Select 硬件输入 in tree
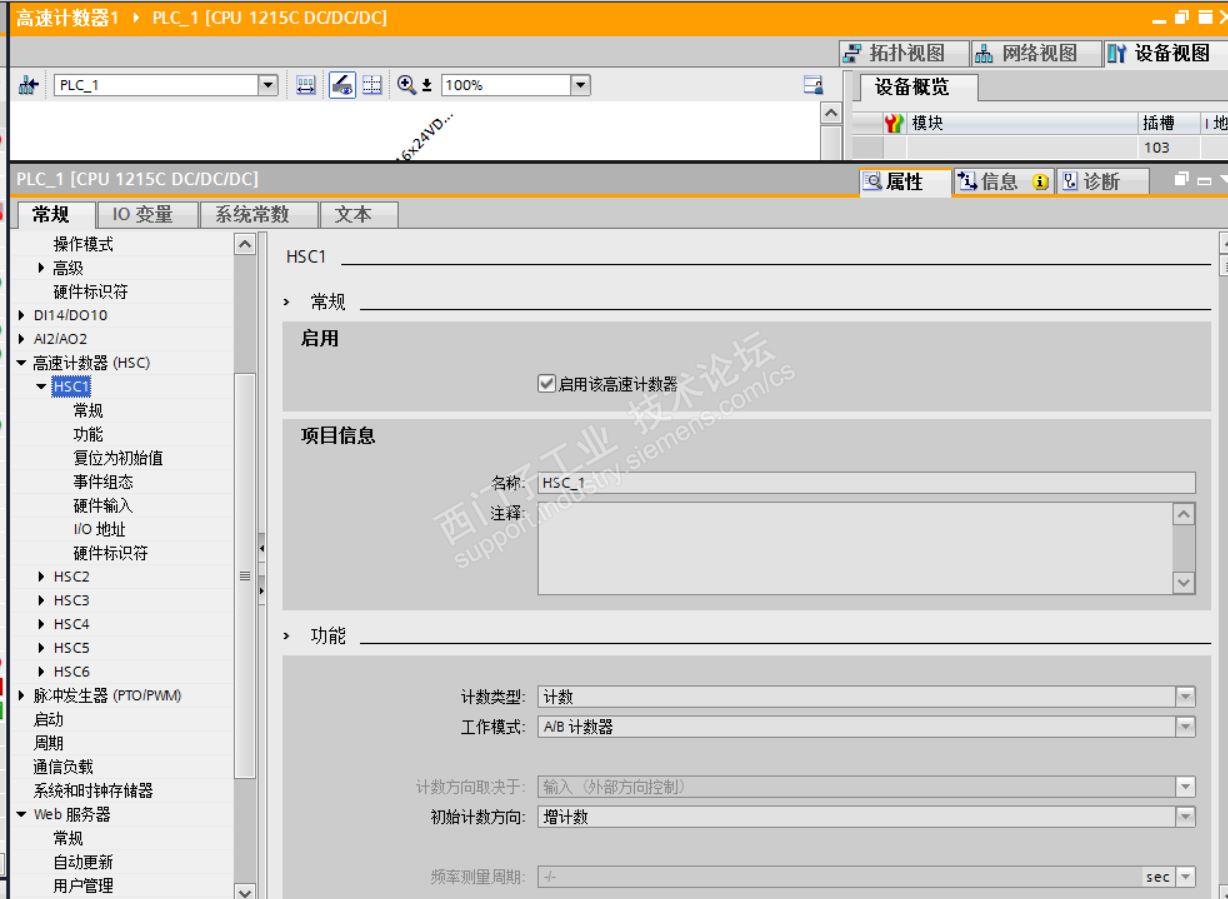Image resolution: width=1228 pixels, height=899 pixels. click(103, 506)
